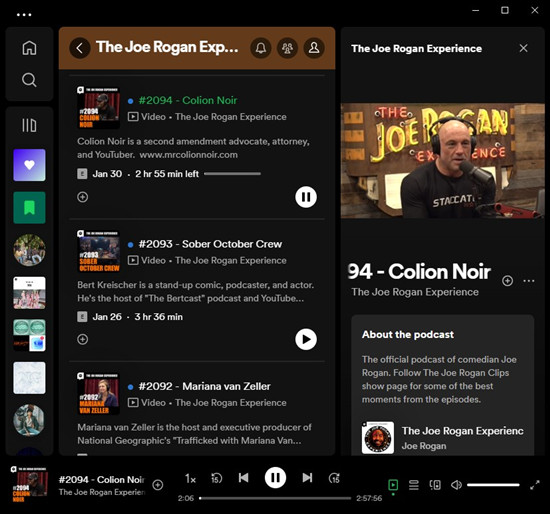550x514 pixels.
Task: Go back with the arrow button
Action: [80, 48]
